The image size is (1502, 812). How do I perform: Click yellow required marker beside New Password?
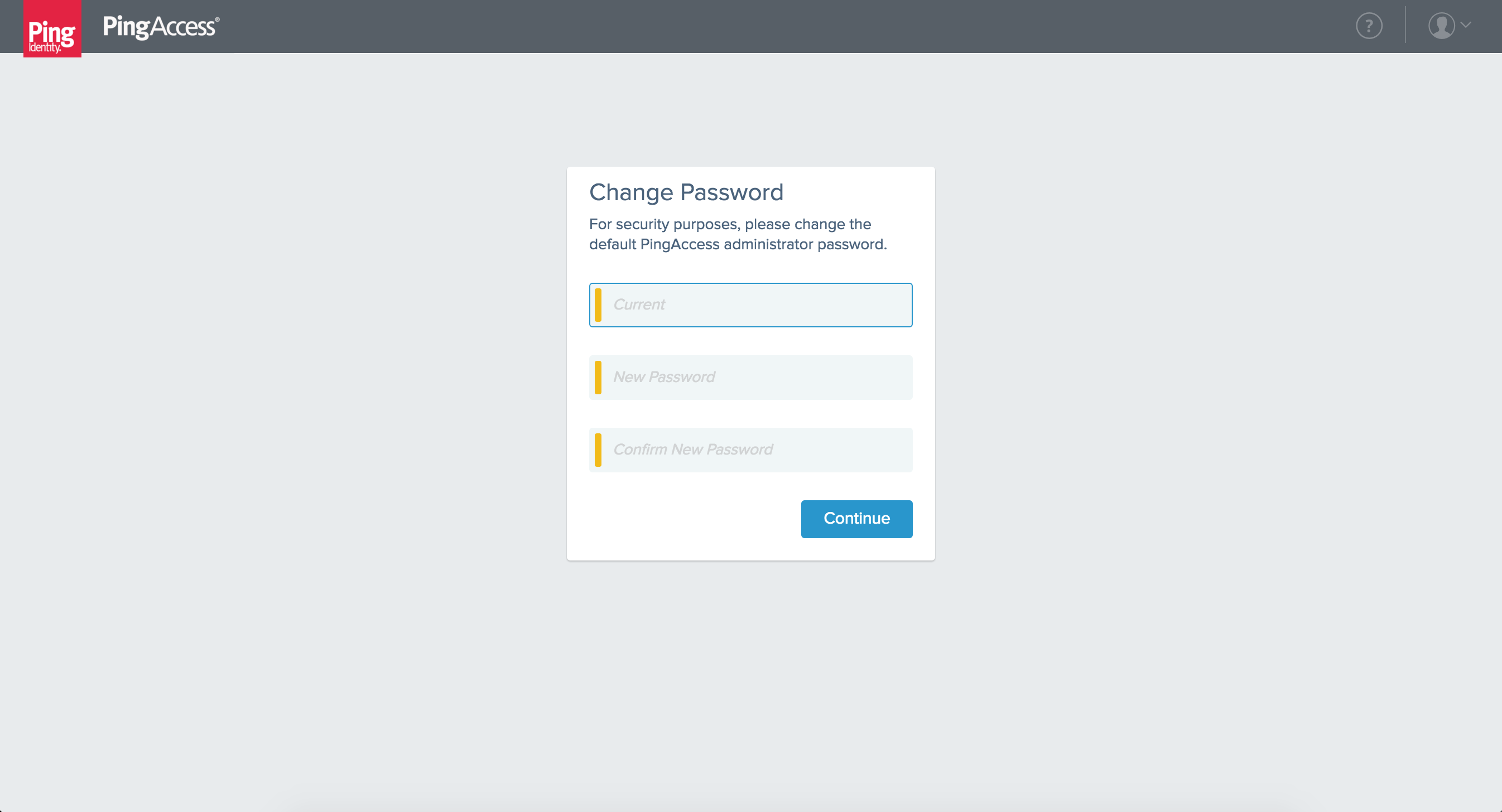pyautogui.click(x=598, y=377)
